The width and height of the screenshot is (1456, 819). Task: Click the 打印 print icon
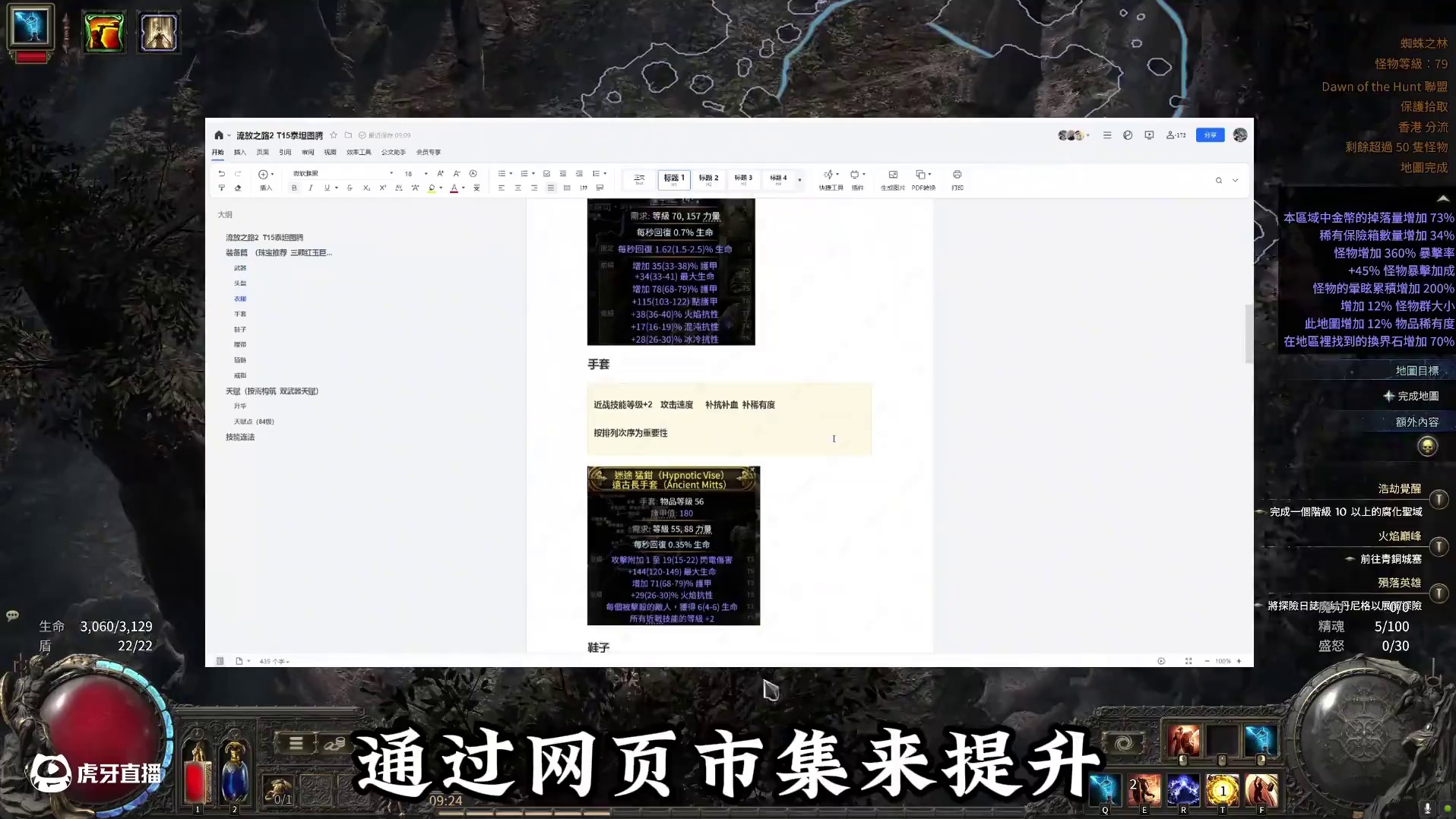coord(957,180)
